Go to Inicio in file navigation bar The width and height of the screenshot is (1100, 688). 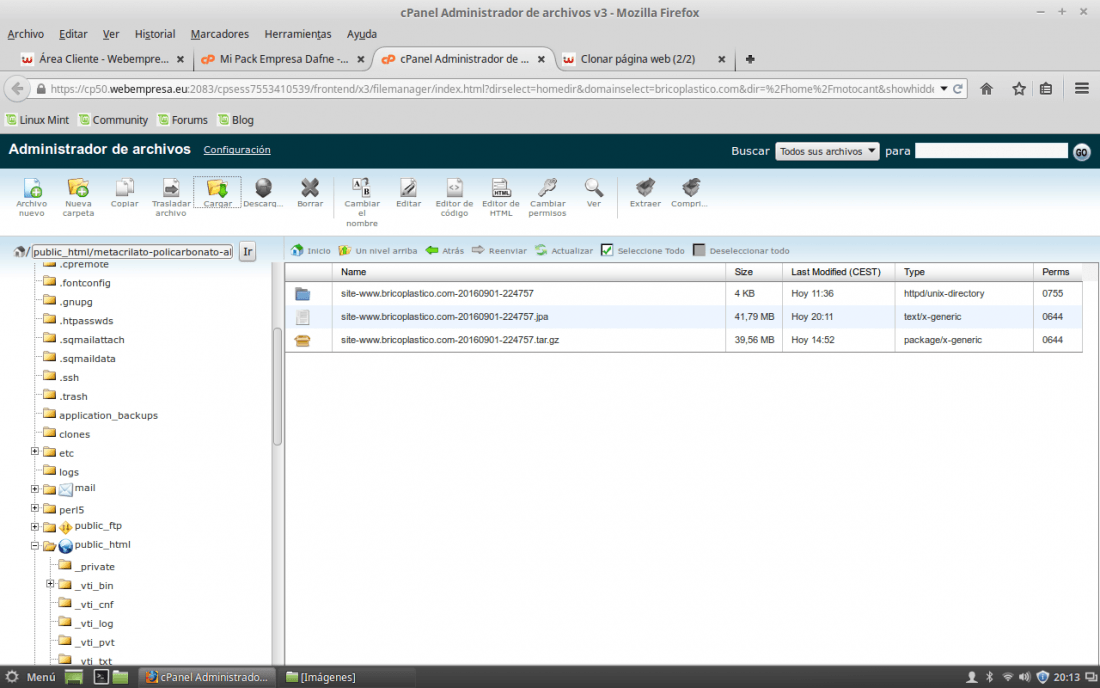(x=311, y=250)
